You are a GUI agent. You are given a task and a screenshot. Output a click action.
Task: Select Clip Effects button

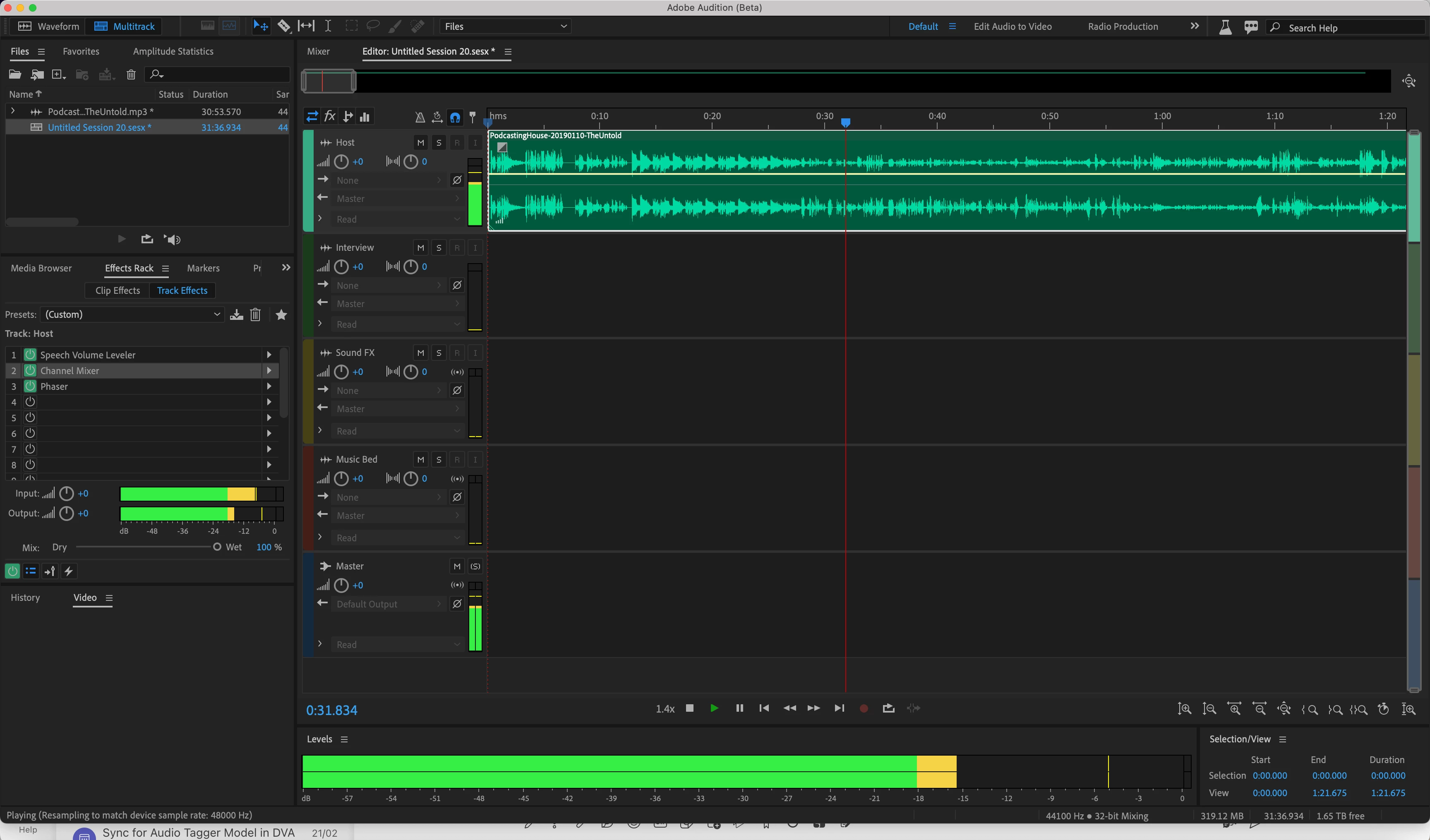[x=118, y=290]
